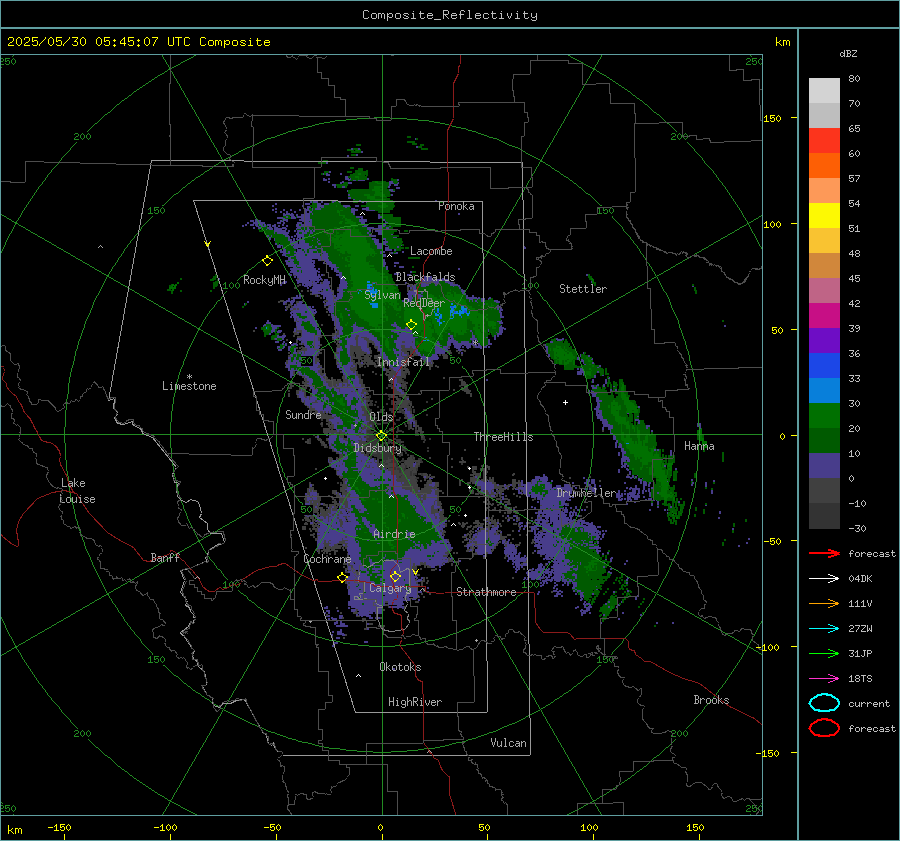Select the 60 dBZ orange color swatch
The width and height of the screenshot is (900, 841).
[824, 165]
